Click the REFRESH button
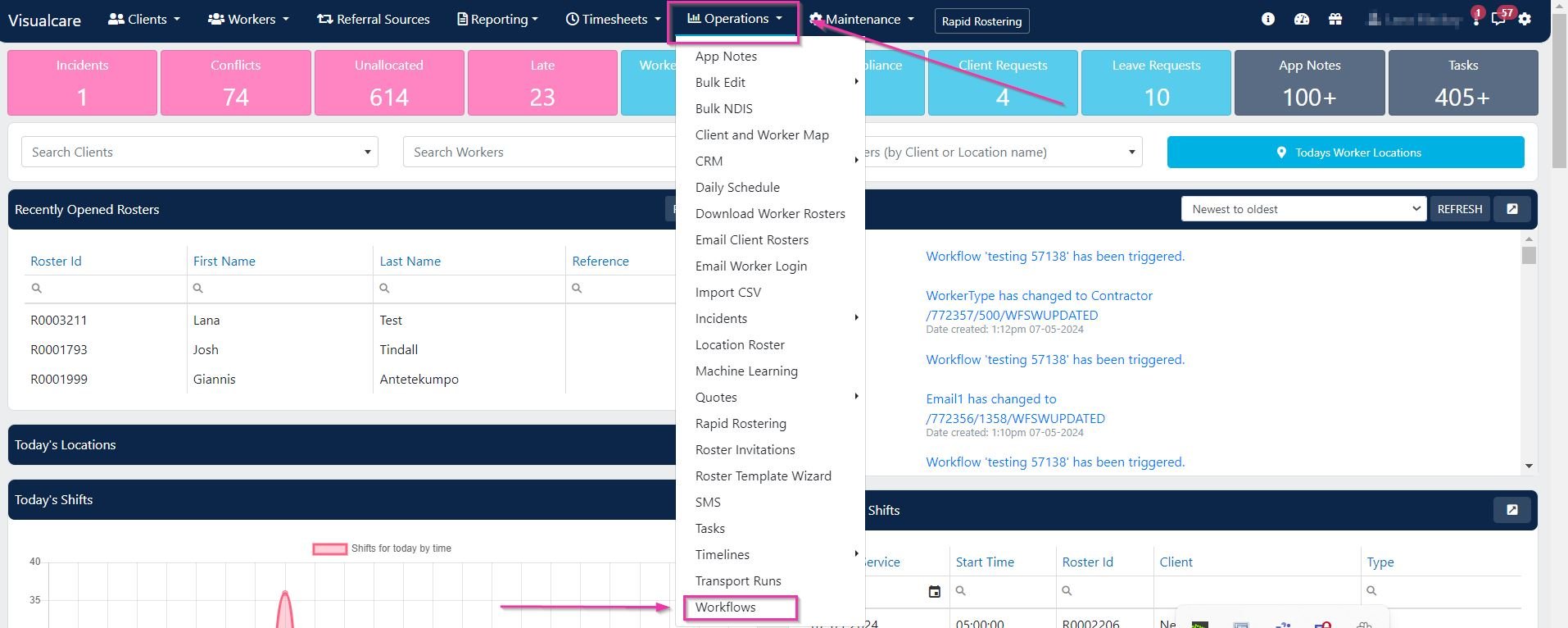Image resolution: width=1568 pixels, height=628 pixels. tap(1460, 209)
